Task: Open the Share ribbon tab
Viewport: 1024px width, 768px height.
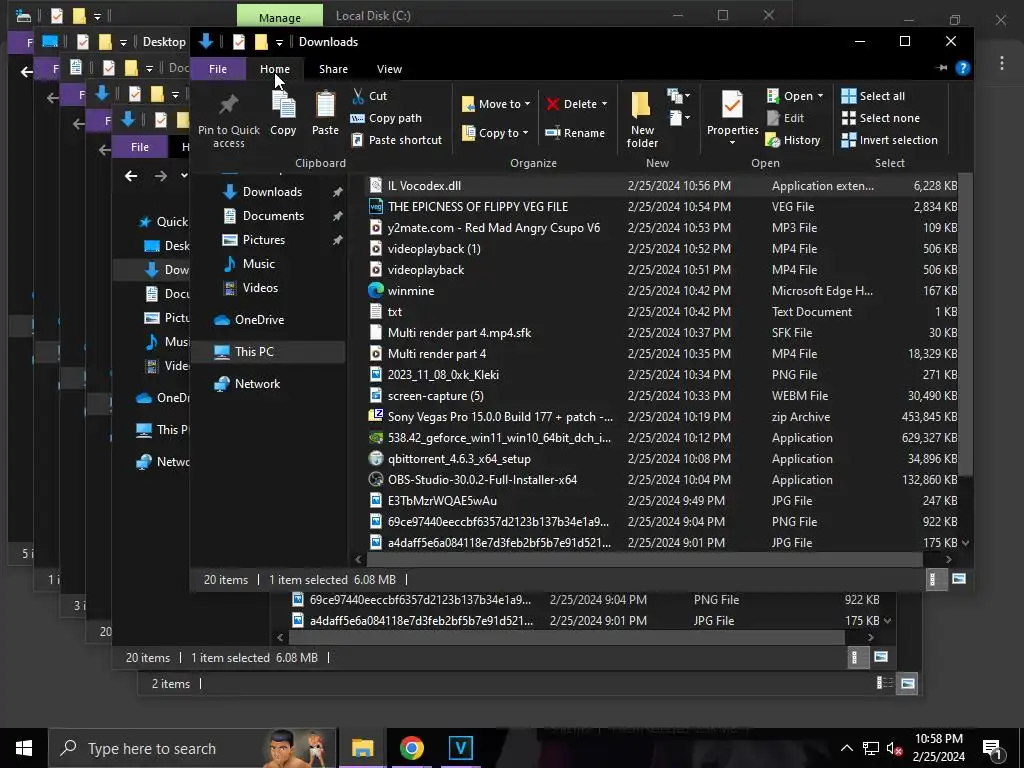Action: tap(333, 69)
